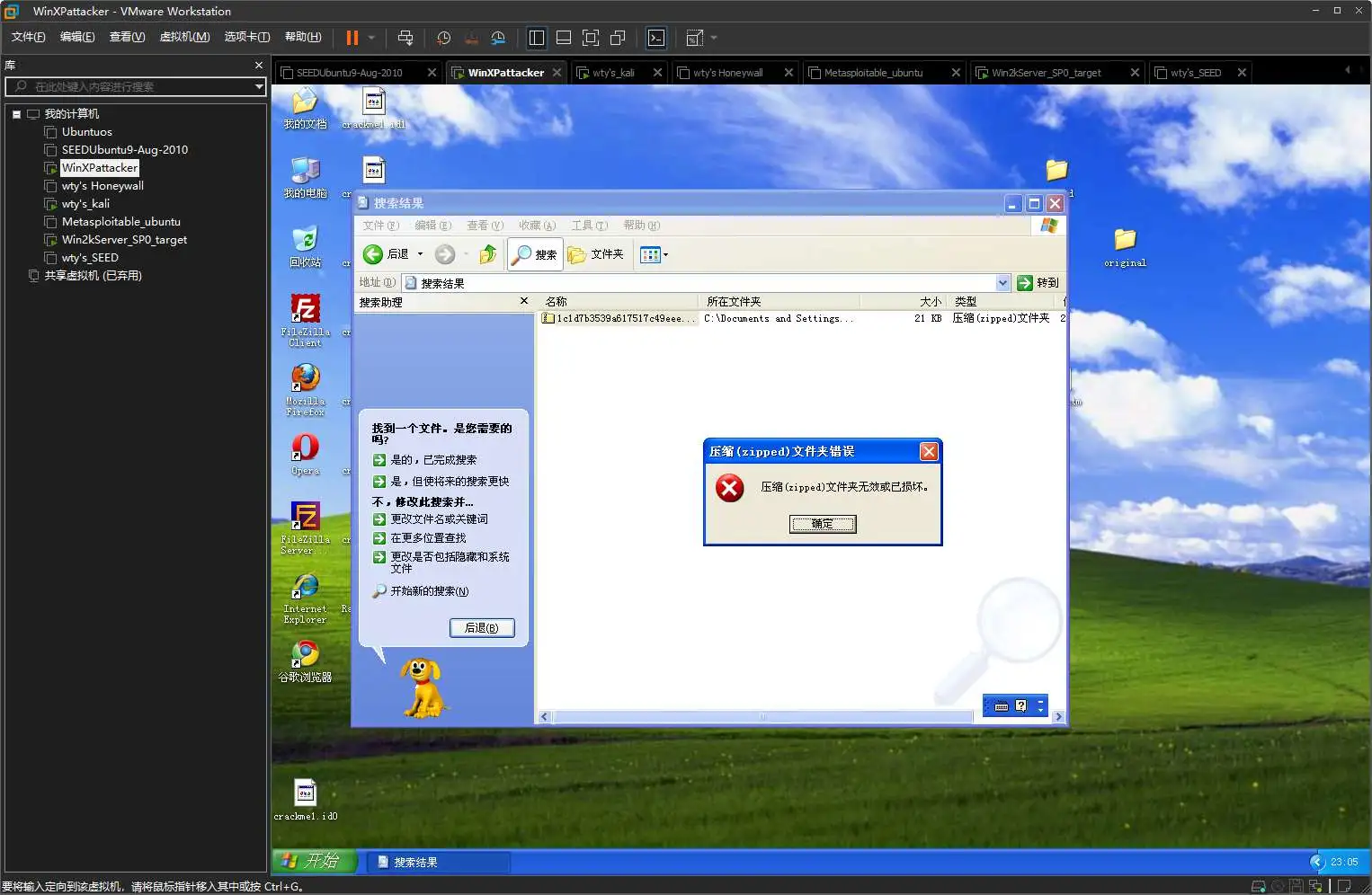The width and height of the screenshot is (1372, 895).
Task: Open the 文件(F) menu in VMware
Action: [x=28, y=37]
